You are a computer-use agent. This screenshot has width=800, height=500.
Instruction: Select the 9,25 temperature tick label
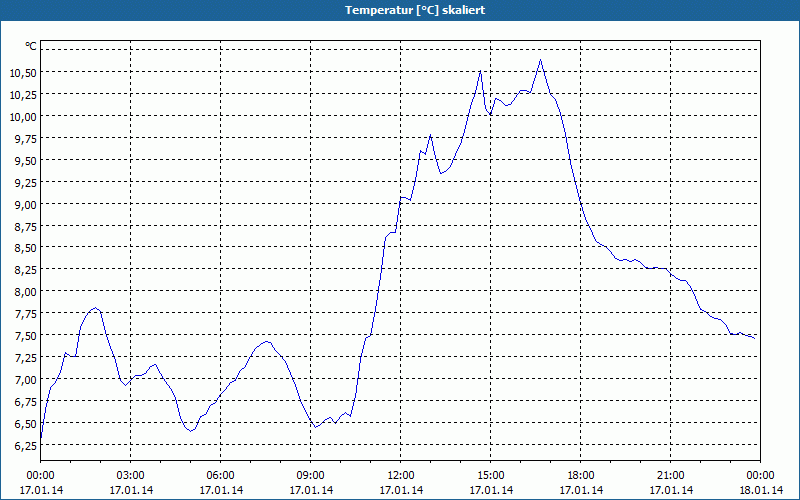[x=25, y=183]
